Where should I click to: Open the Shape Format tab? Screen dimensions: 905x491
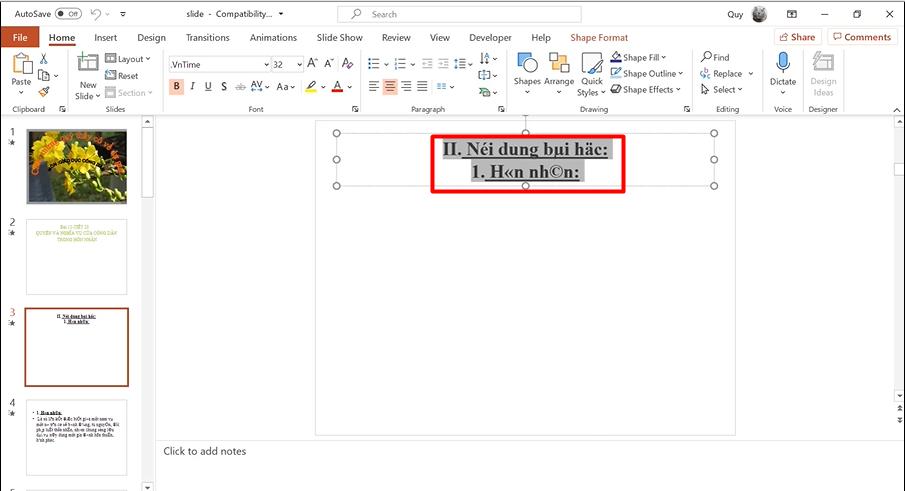[599, 37]
